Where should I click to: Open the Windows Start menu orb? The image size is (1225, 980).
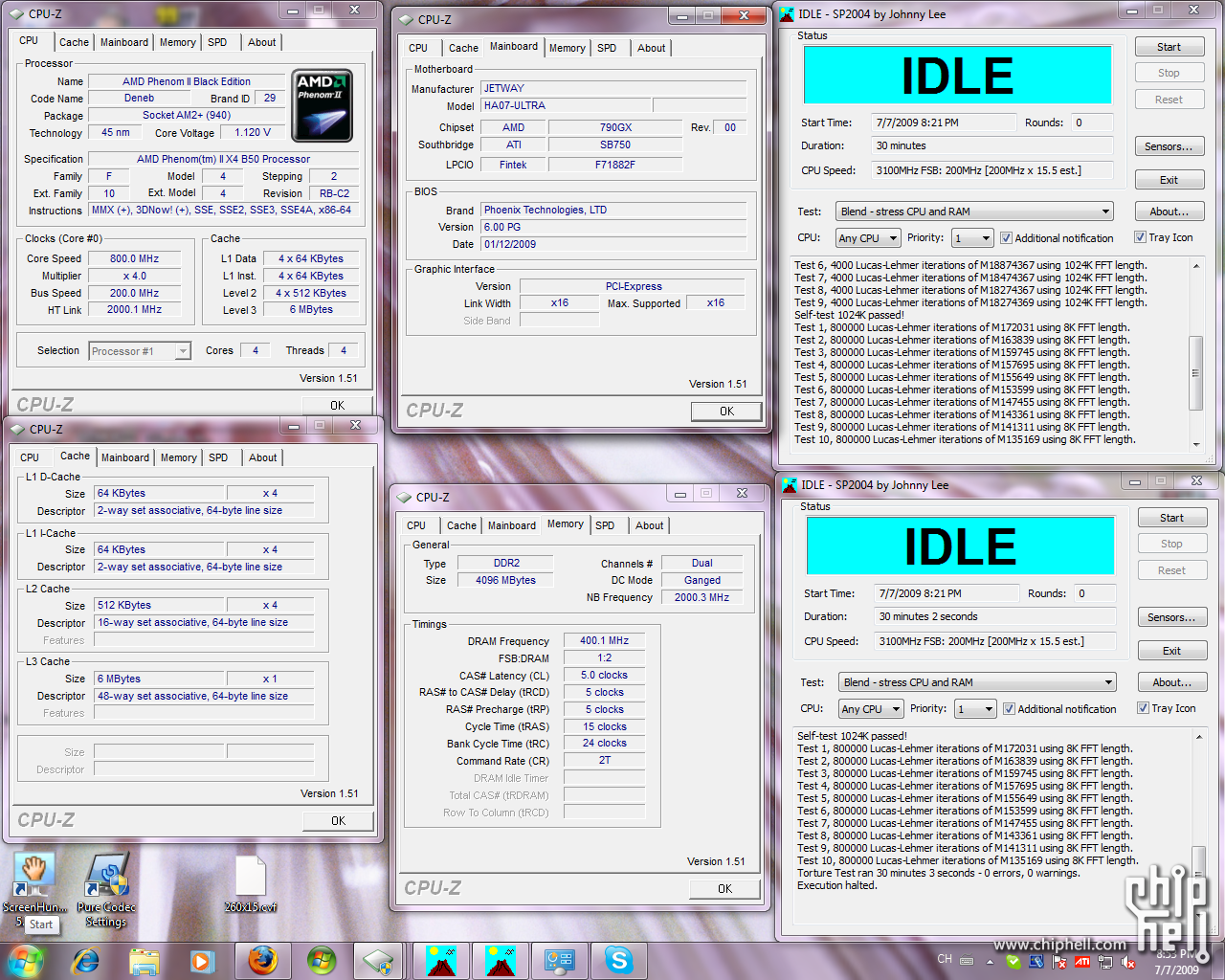click(x=25, y=960)
